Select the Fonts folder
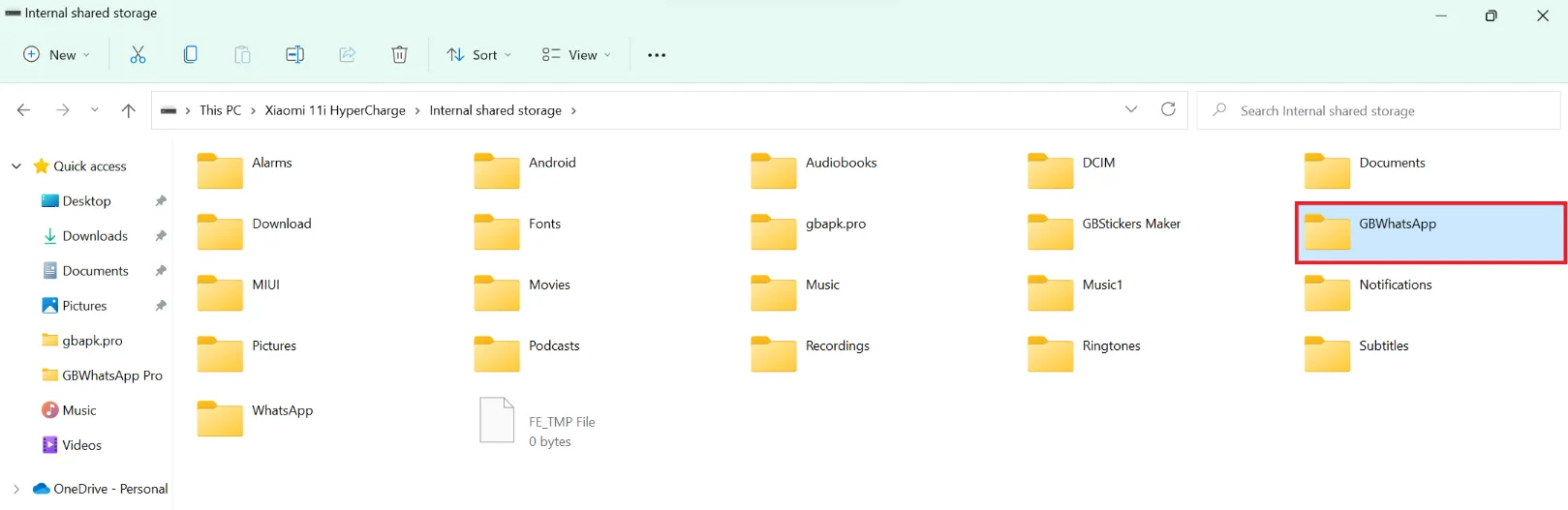The height and width of the screenshot is (510, 1568). click(x=517, y=232)
